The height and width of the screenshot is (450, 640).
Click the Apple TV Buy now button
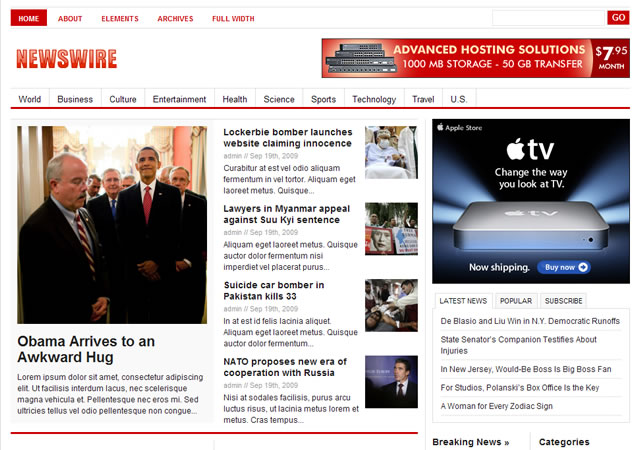click(x=564, y=267)
